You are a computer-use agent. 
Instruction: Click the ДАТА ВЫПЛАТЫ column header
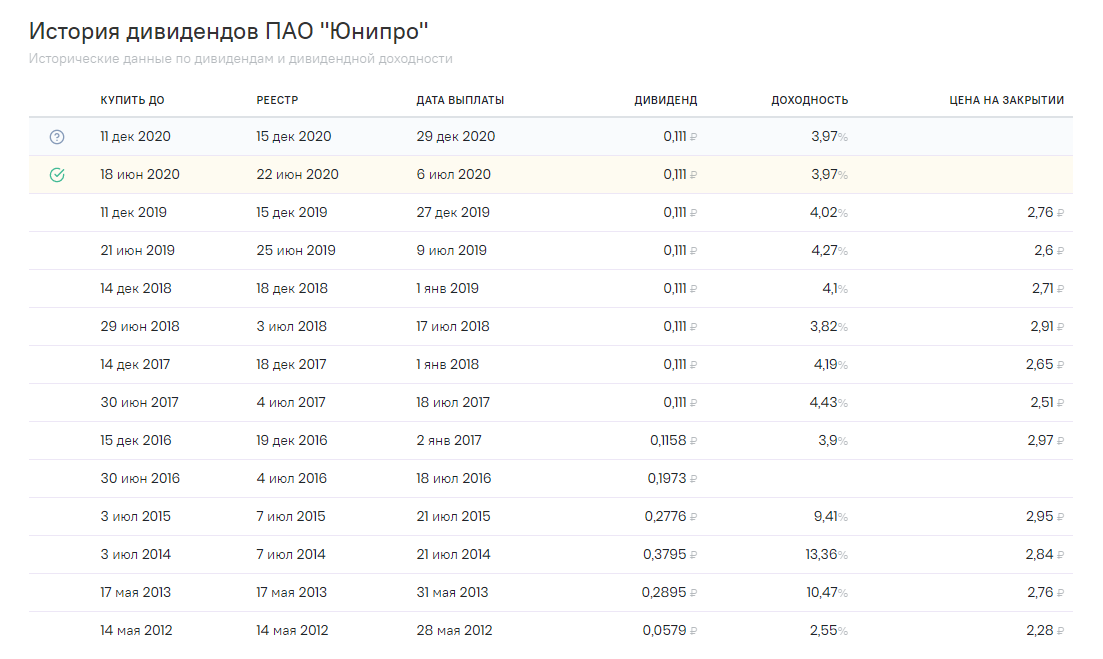460,100
